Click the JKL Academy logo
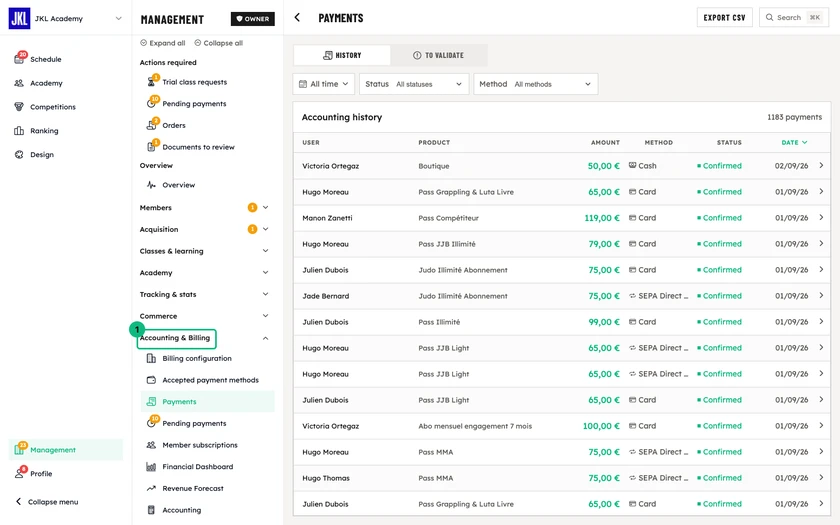Screen dimensions: 840x525 tap(19, 18)
